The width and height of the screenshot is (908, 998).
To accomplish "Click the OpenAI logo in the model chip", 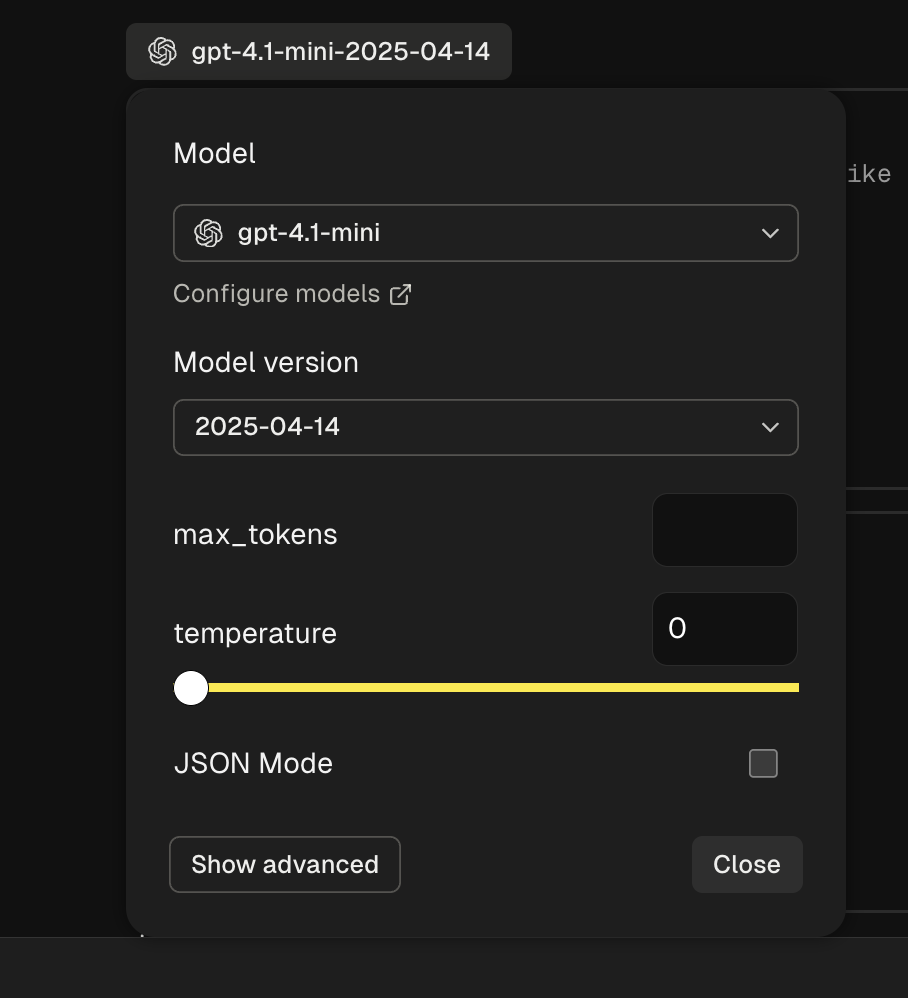I will [162, 52].
